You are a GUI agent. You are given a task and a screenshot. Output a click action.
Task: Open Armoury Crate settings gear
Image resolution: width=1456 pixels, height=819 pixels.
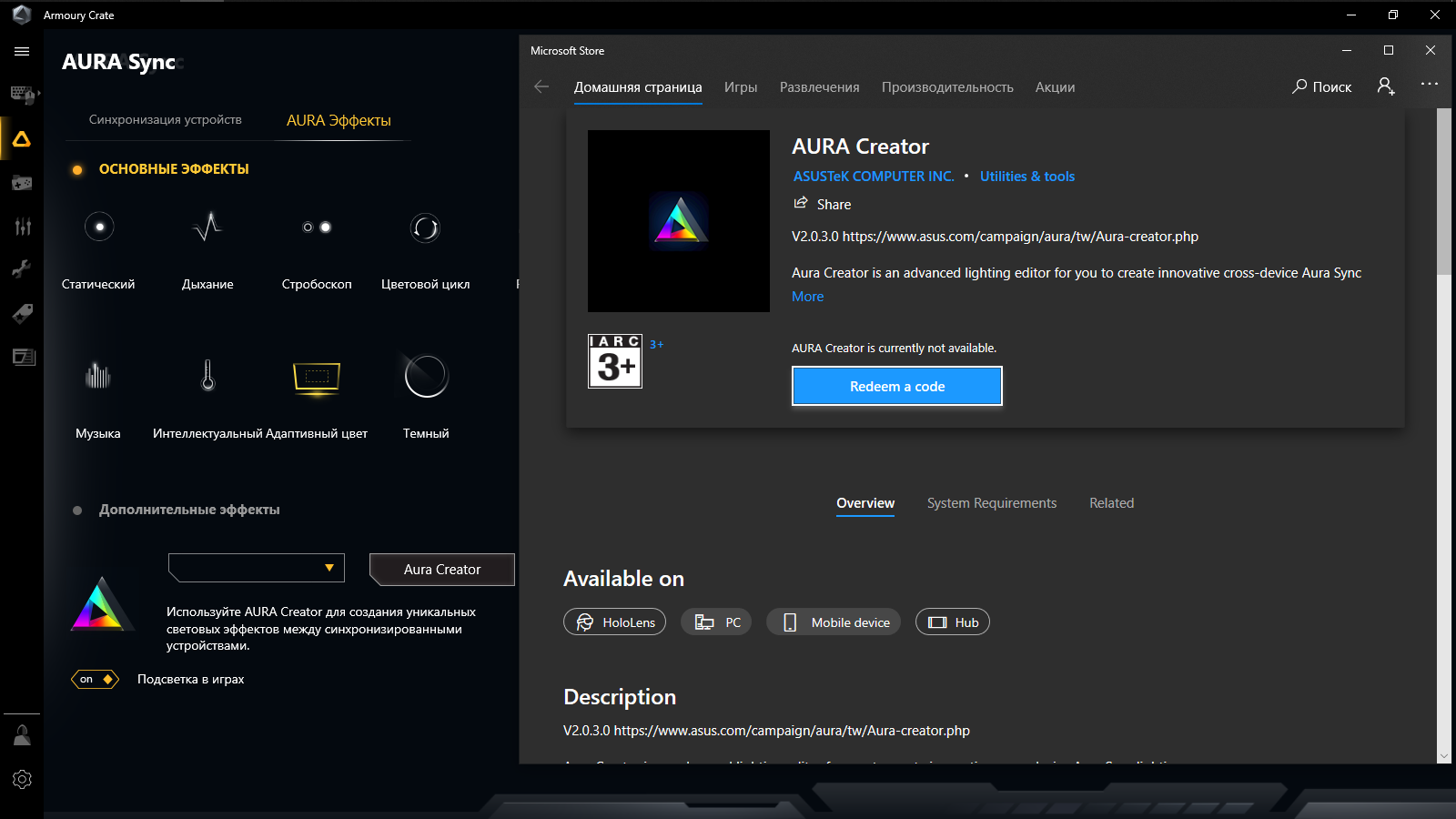point(23,780)
